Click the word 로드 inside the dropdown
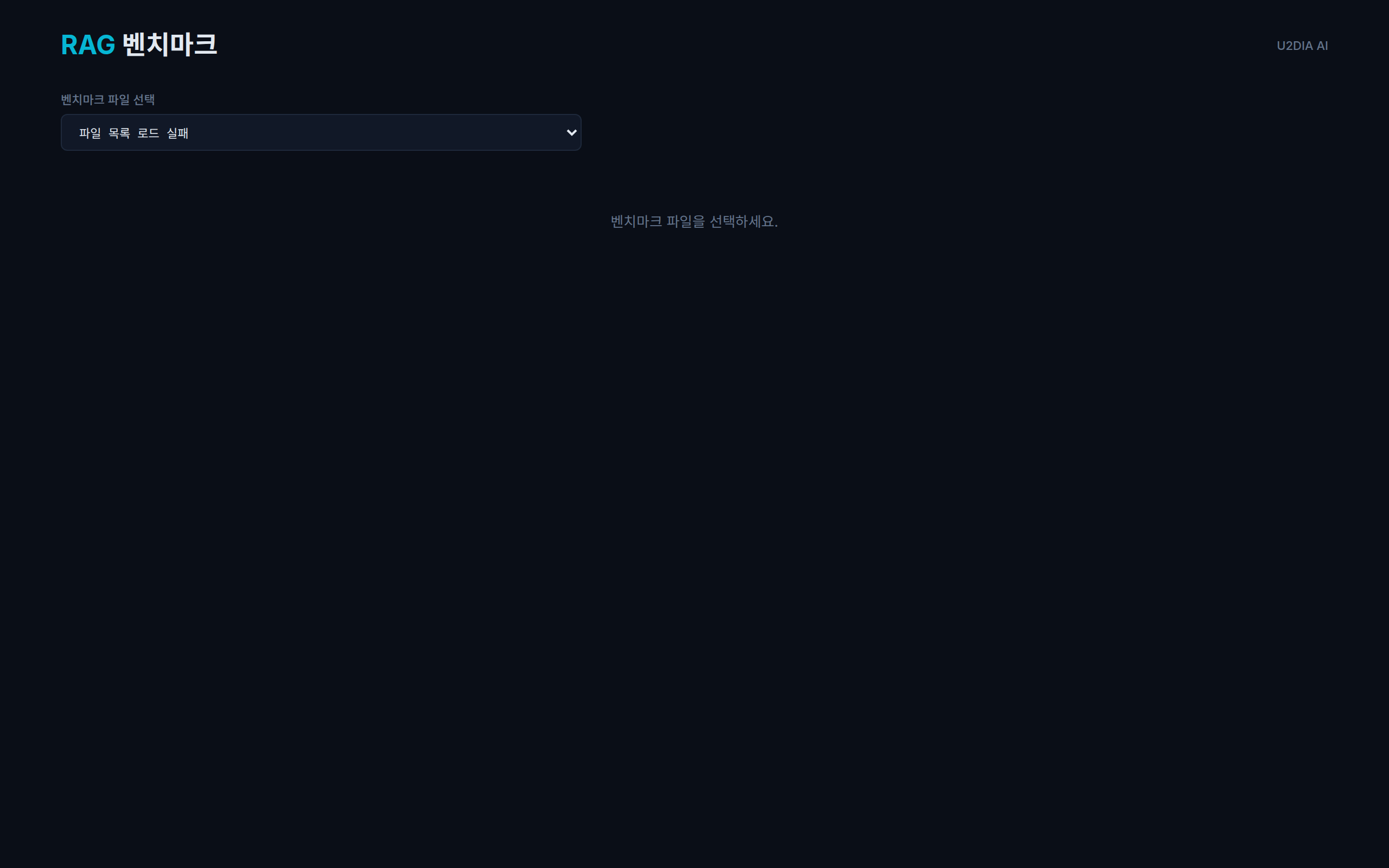The height and width of the screenshot is (868, 1389). point(148,133)
